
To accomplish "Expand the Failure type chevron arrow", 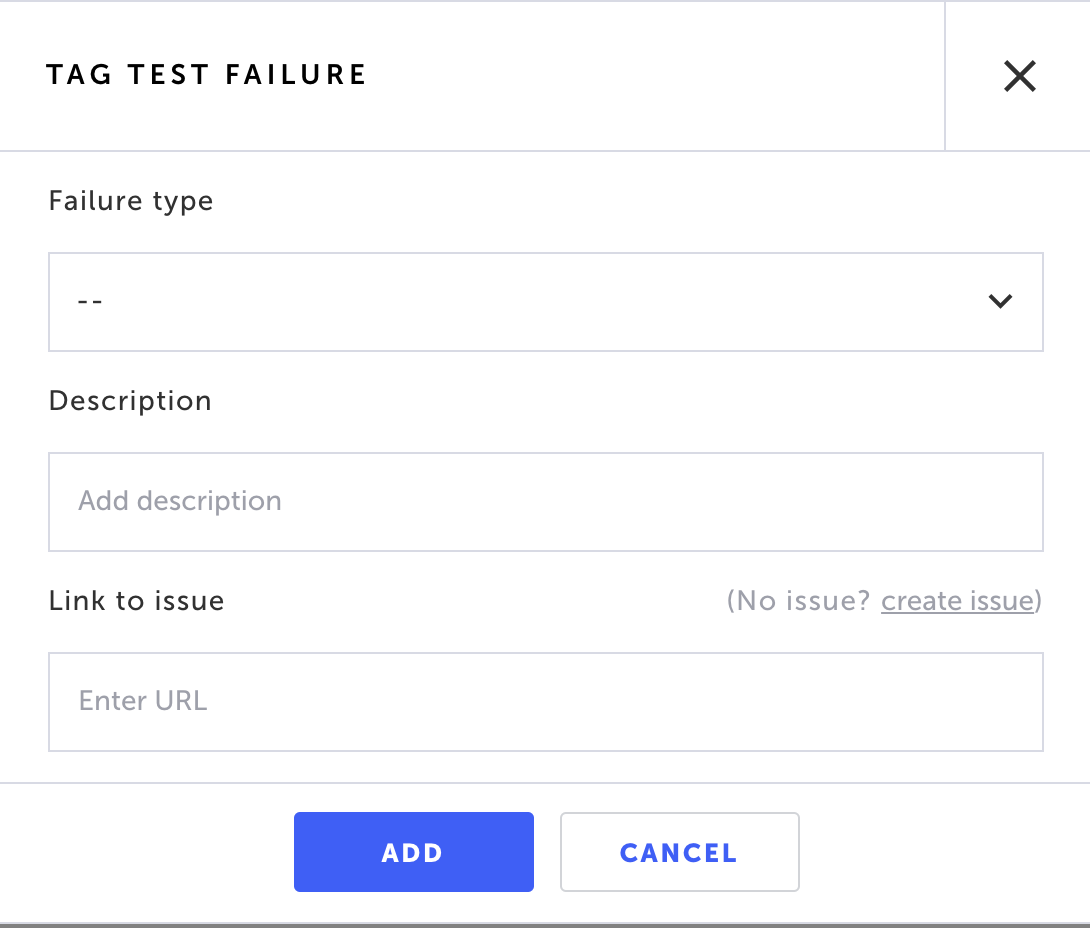I will pyautogui.click(x=1000, y=301).
